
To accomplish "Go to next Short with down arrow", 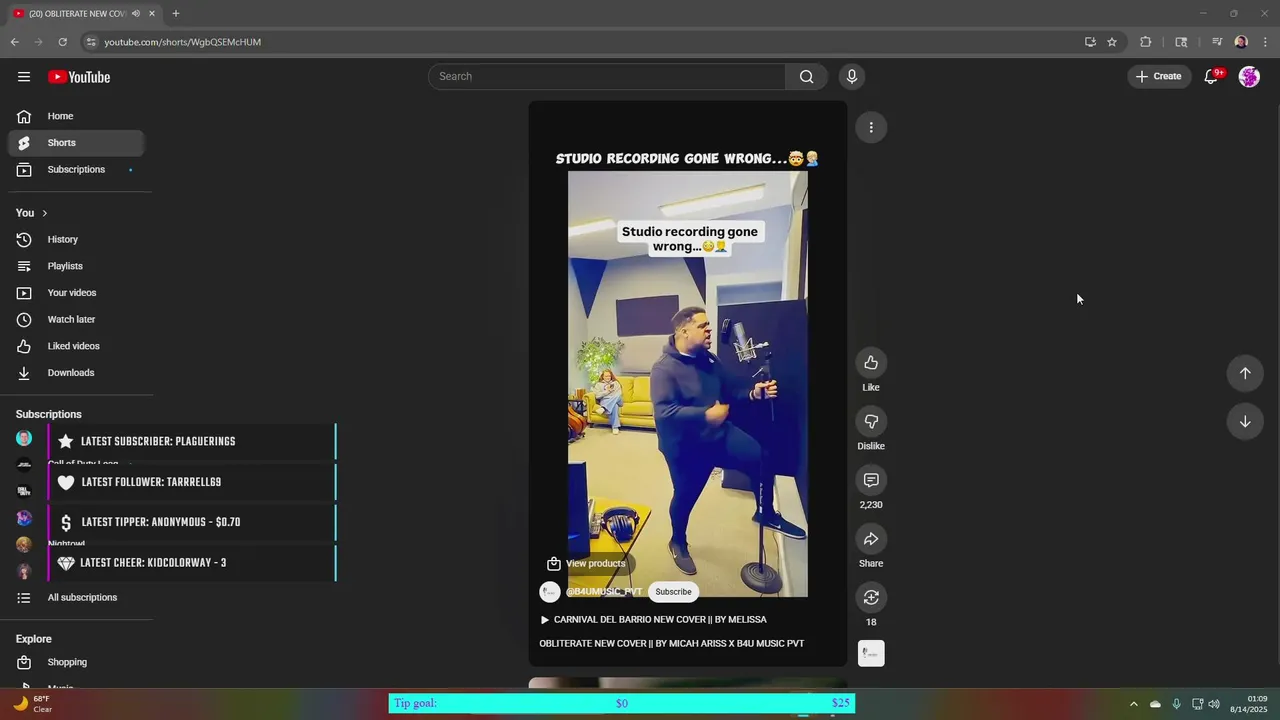I will (1245, 422).
